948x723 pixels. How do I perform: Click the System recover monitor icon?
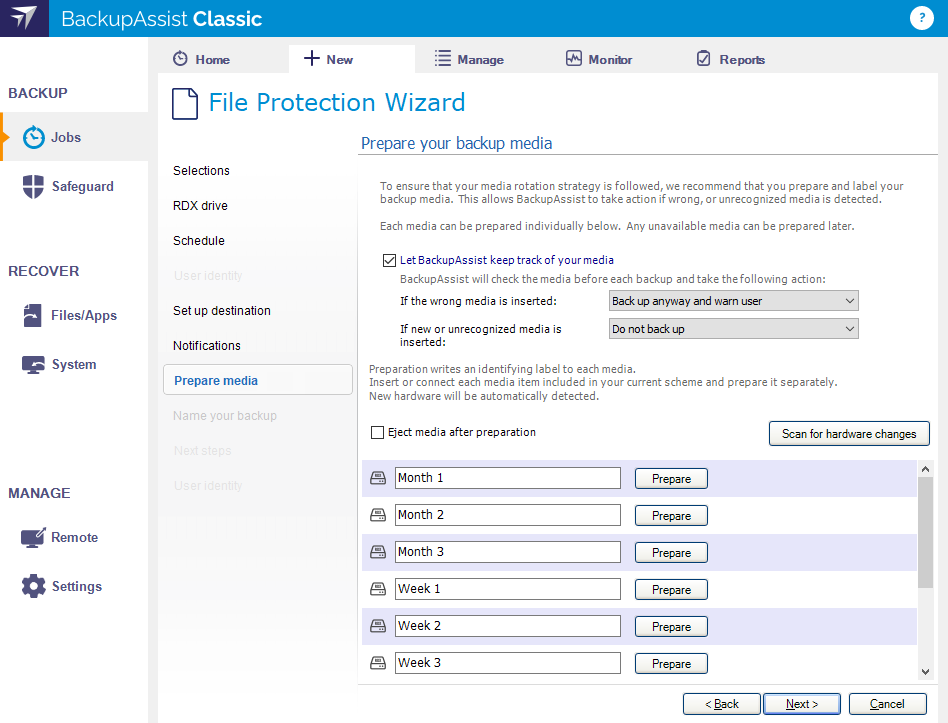(33, 365)
